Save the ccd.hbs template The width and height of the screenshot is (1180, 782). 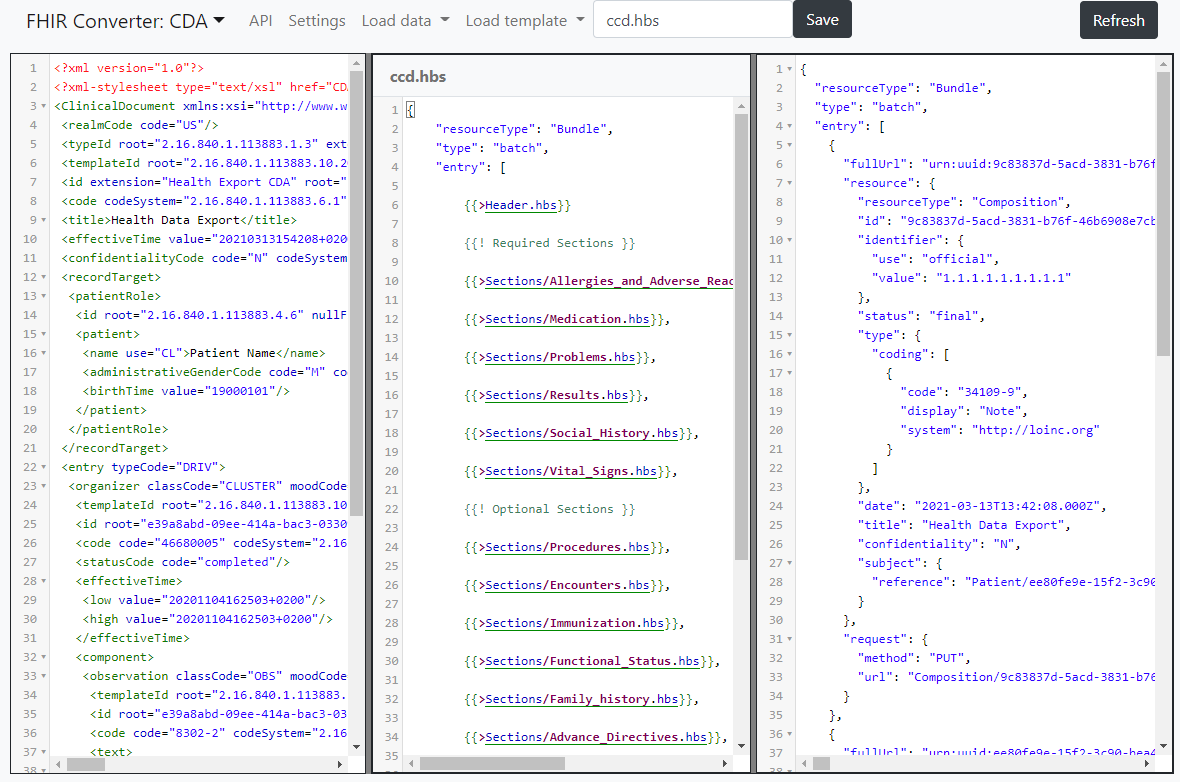tap(822, 19)
